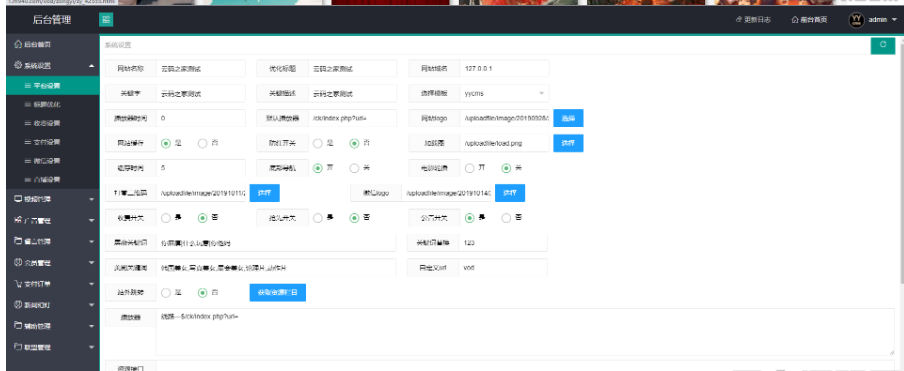Open the 更新日志 link

753,20
